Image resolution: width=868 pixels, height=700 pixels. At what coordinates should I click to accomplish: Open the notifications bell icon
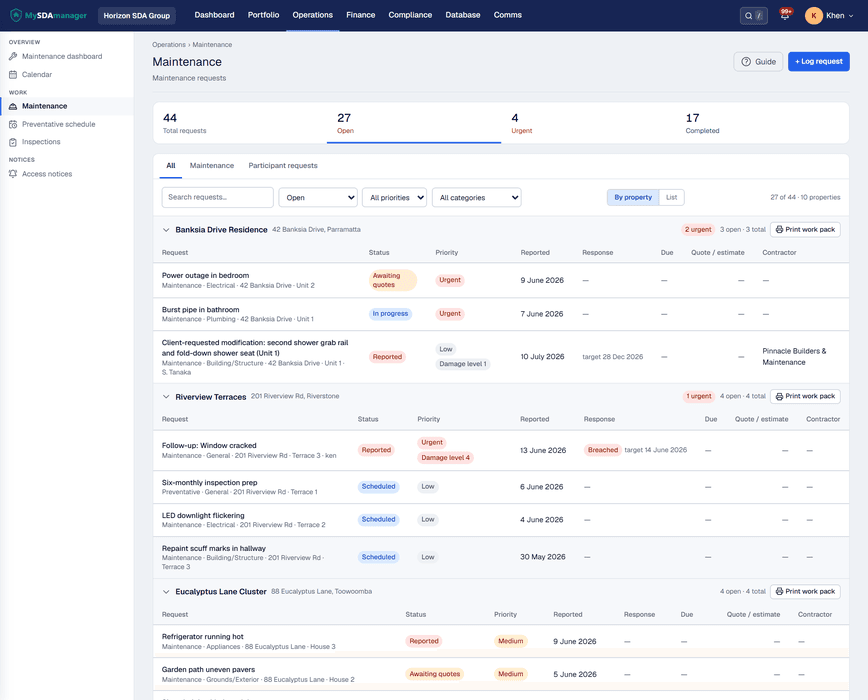(785, 15)
